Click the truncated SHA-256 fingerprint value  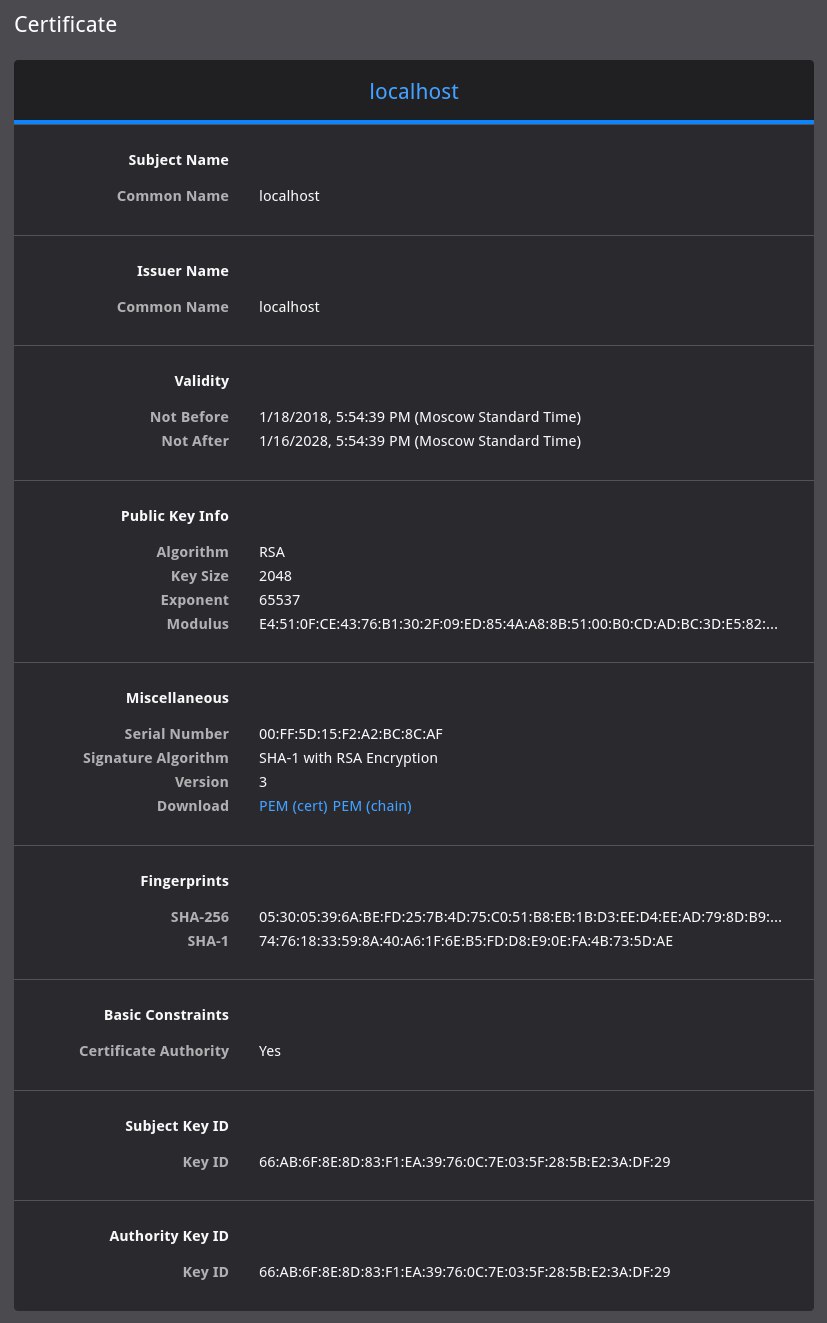(520, 916)
